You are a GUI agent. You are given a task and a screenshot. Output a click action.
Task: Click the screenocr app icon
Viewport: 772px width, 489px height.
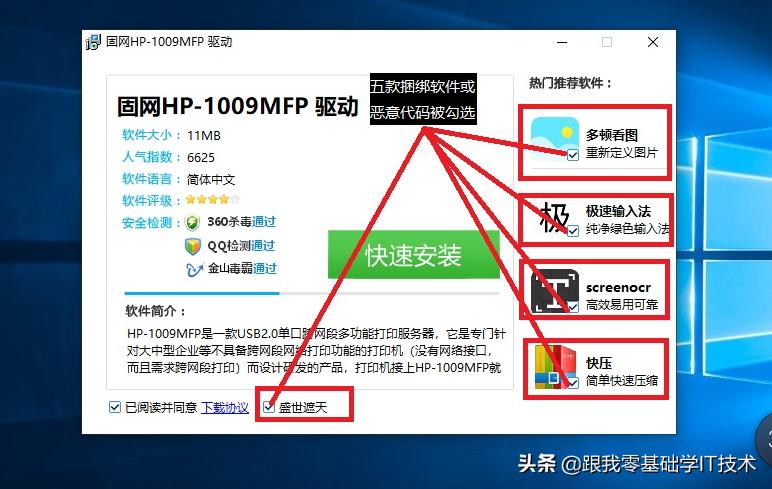tap(554, 291)
